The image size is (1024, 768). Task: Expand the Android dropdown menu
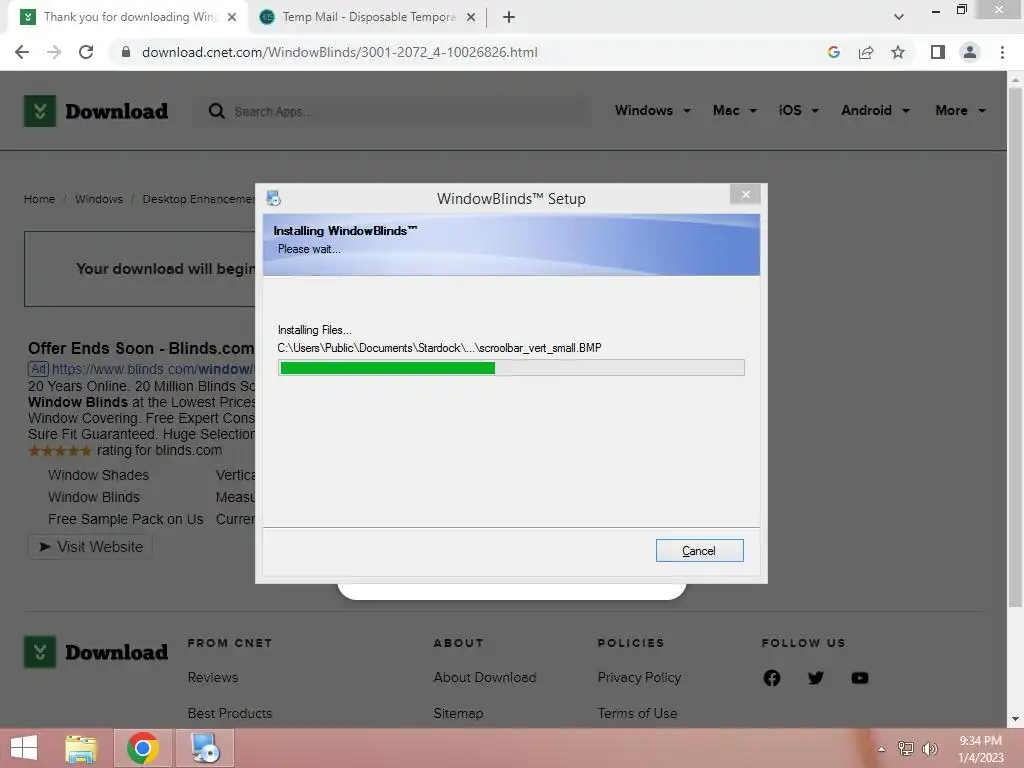click(875, 110)
